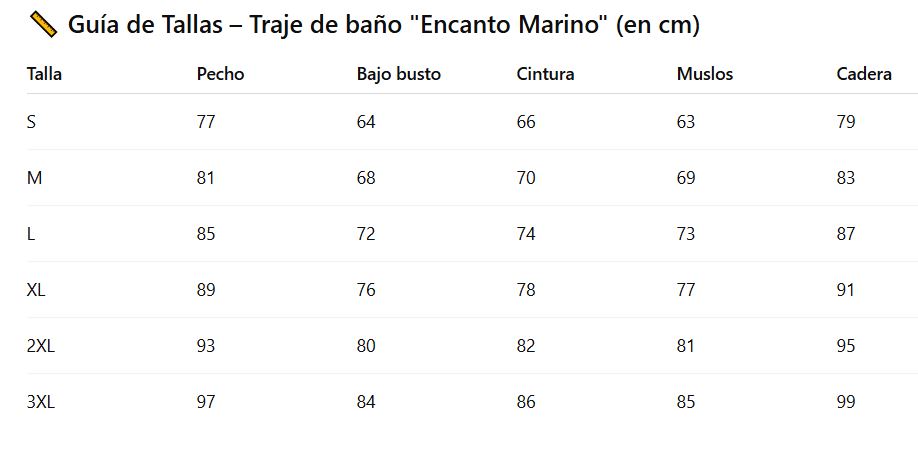Screen dimensions: 918x461
Task: Select the Cadera value 99 for 3XL
Action: coord(846,402)
